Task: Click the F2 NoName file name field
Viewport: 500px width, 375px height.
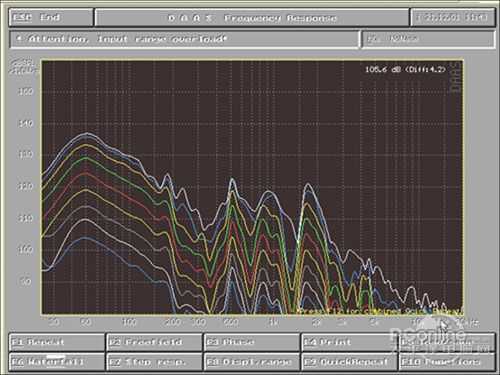Action: coord(428,39)
